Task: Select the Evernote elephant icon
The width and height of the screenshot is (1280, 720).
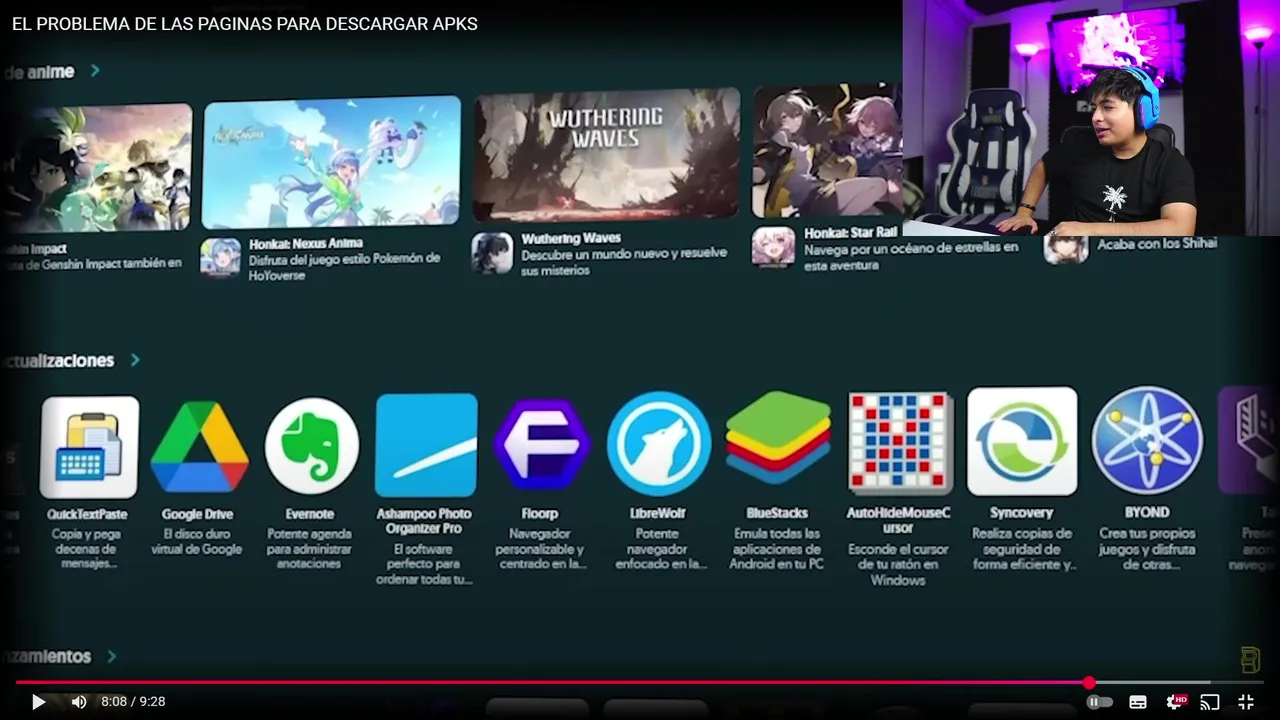Action: (x=312, y=446)
